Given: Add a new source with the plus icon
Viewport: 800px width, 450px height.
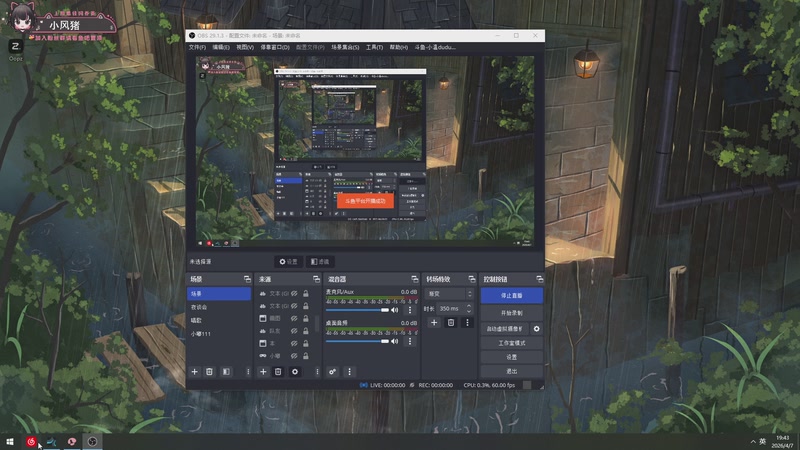Looking at the screenshot, I should [x=263, y=371].
